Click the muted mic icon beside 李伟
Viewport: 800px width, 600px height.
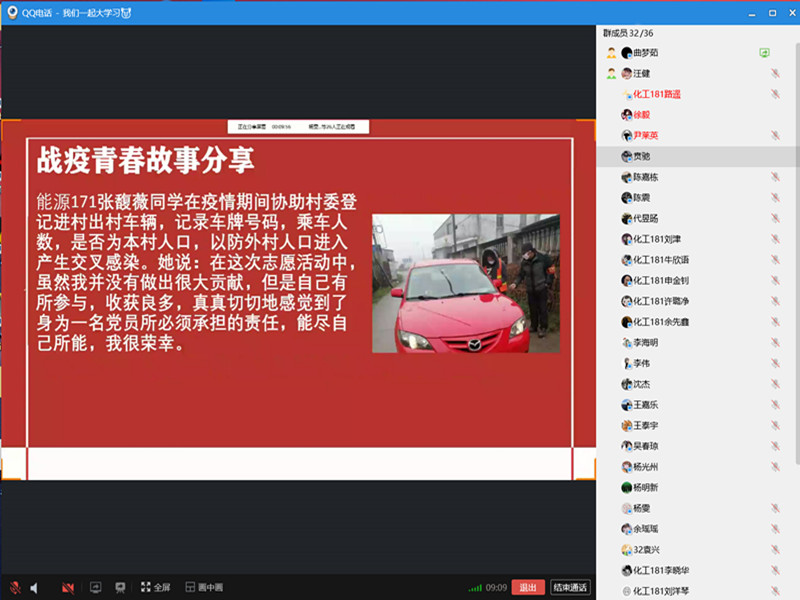[x=775, y=363]
